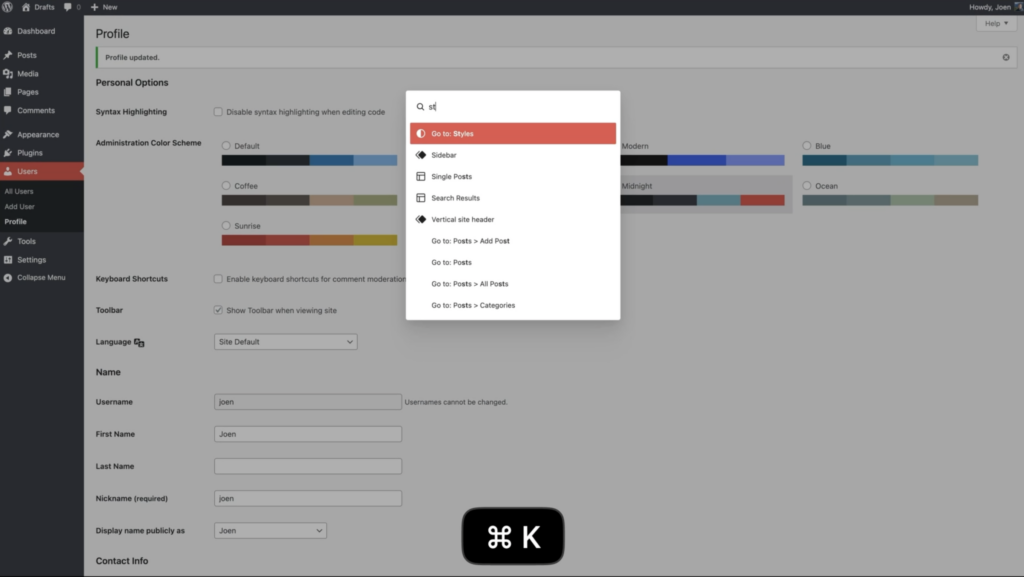Click the Collapse Menu icon
This screenshot has width=1024, height=577.
point(8,278)
